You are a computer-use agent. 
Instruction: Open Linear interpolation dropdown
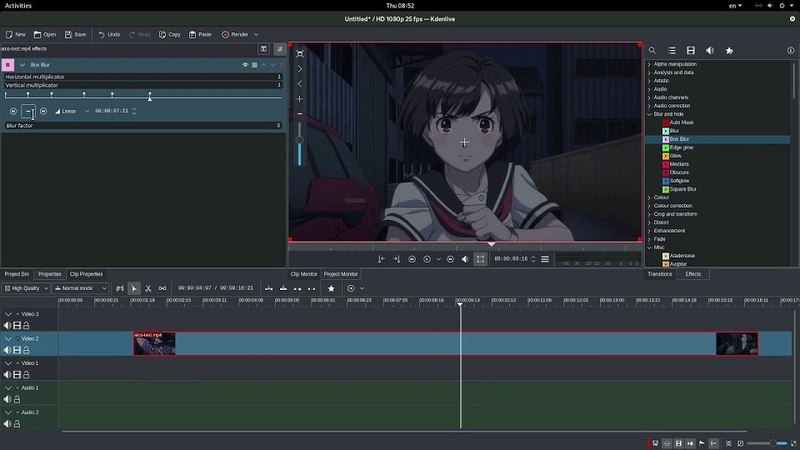pos(72,111)
